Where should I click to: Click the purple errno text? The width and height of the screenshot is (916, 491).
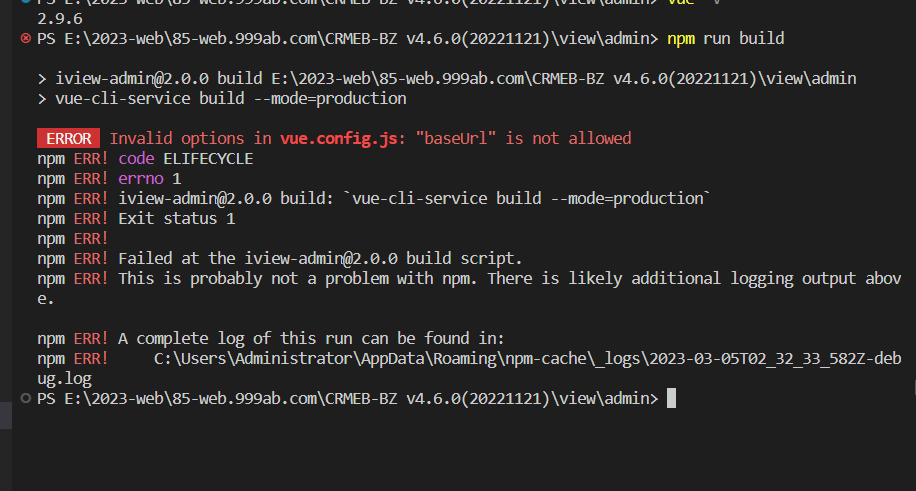[x=141, y=179]
